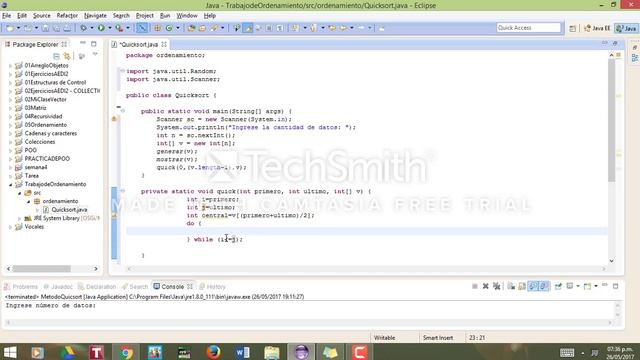Open Camtasia recorder in taskbar

coord(360,352)
